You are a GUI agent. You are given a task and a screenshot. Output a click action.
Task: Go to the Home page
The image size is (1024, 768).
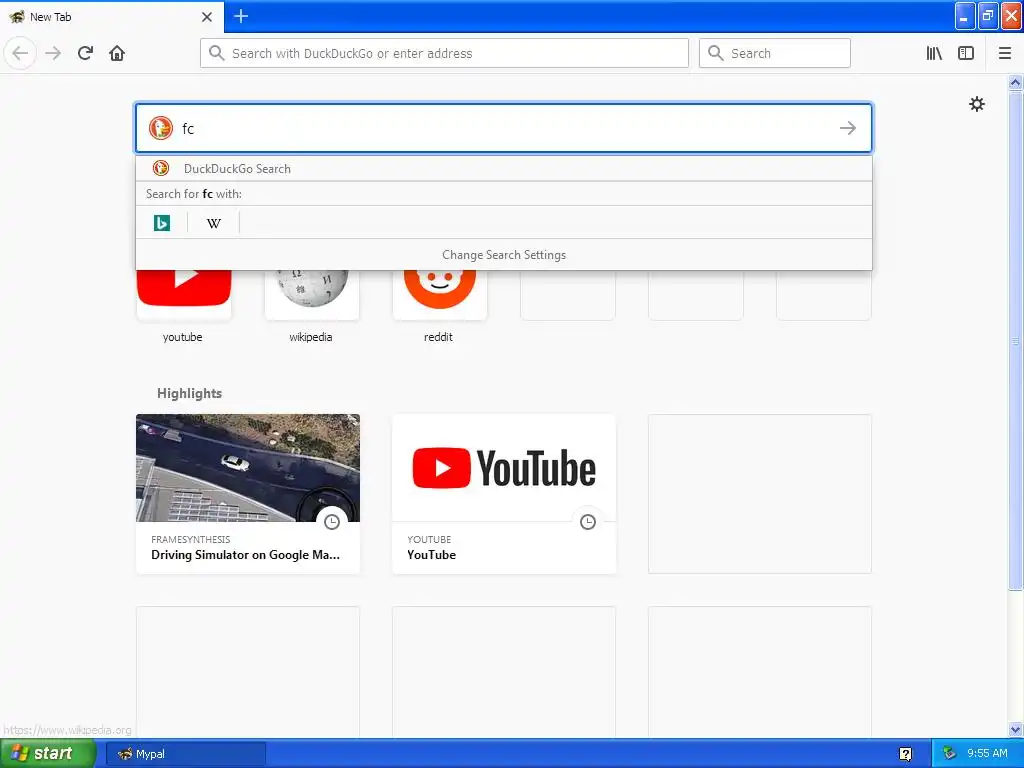[x=117, y=53]
